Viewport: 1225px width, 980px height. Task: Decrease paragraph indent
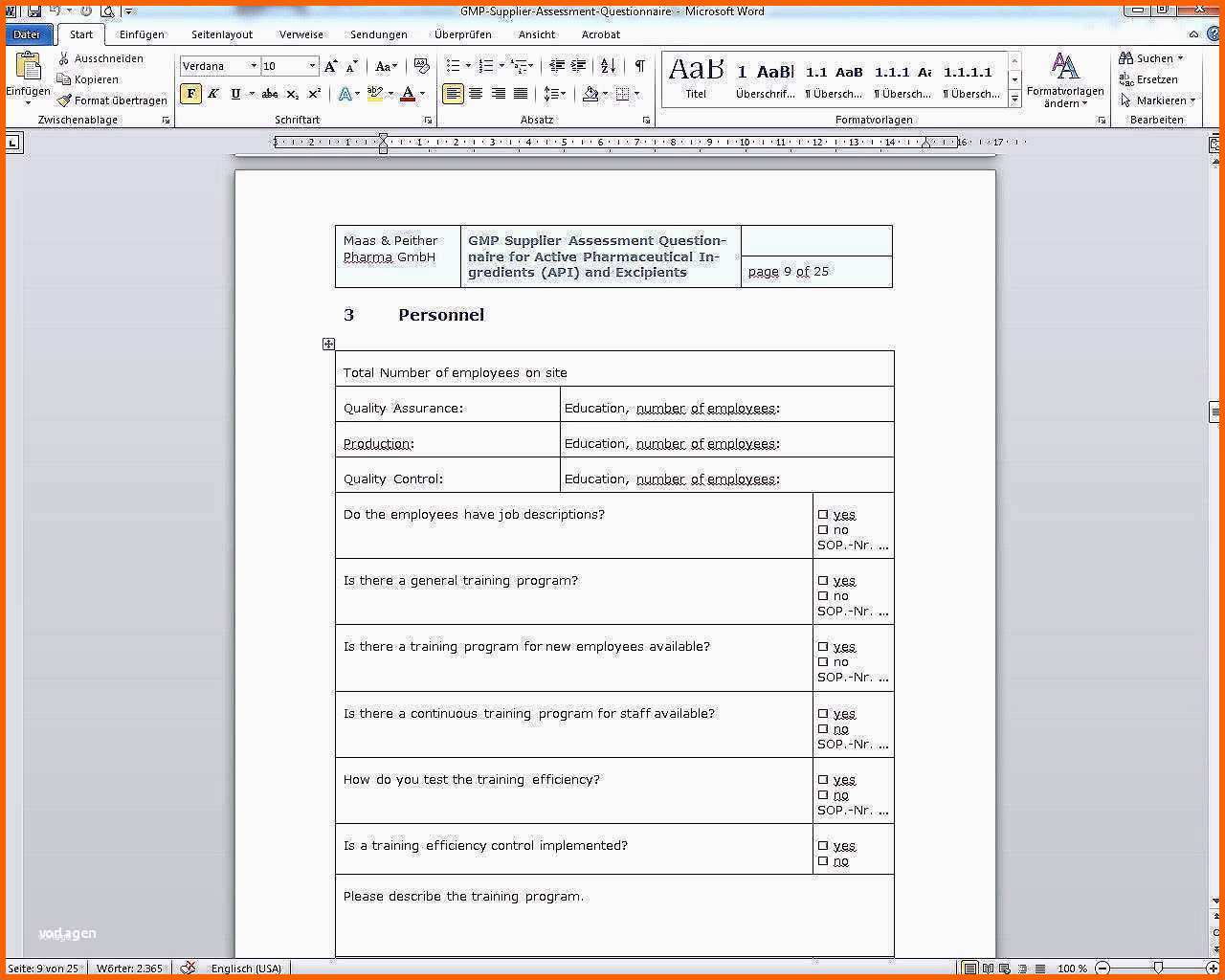tap(556, 66)
